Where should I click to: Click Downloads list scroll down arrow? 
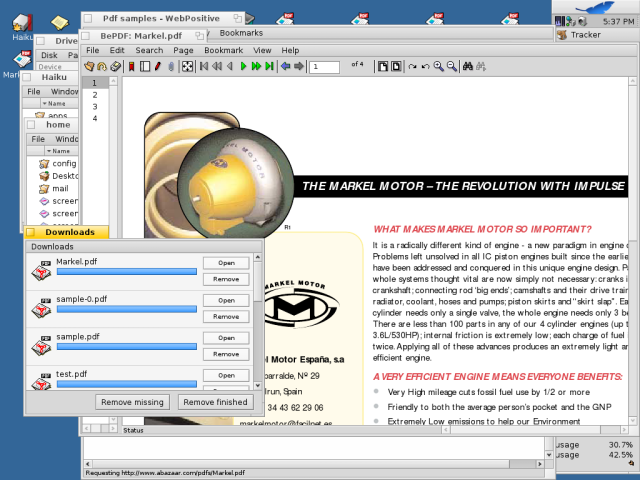tap(258, 385)
